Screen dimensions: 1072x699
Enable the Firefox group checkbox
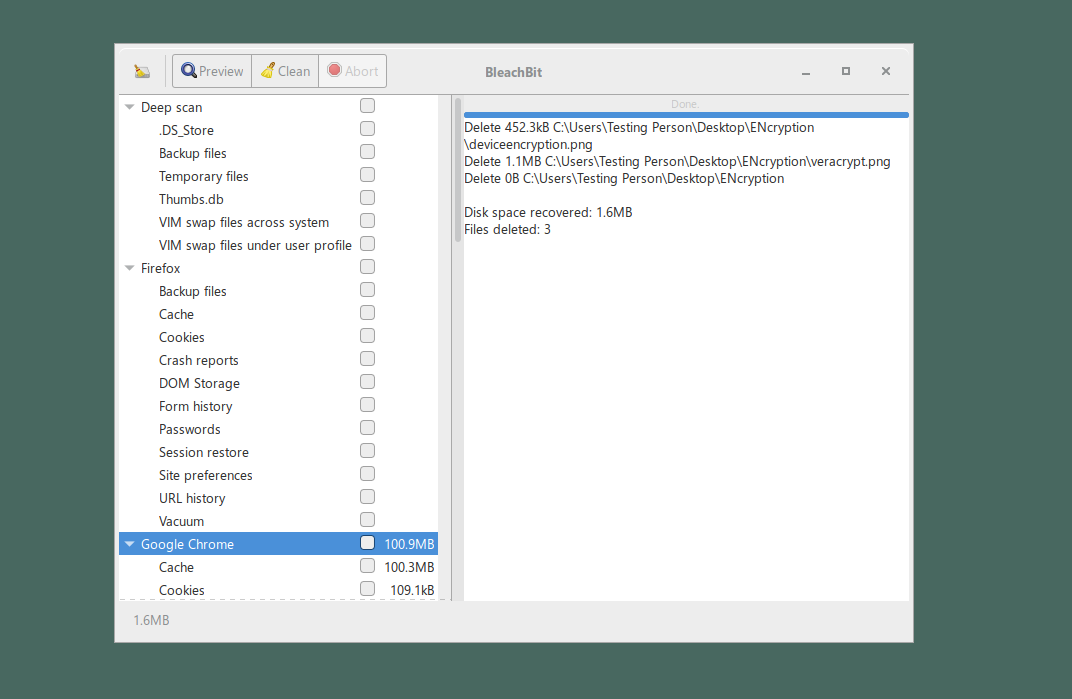tap(367, 267)
